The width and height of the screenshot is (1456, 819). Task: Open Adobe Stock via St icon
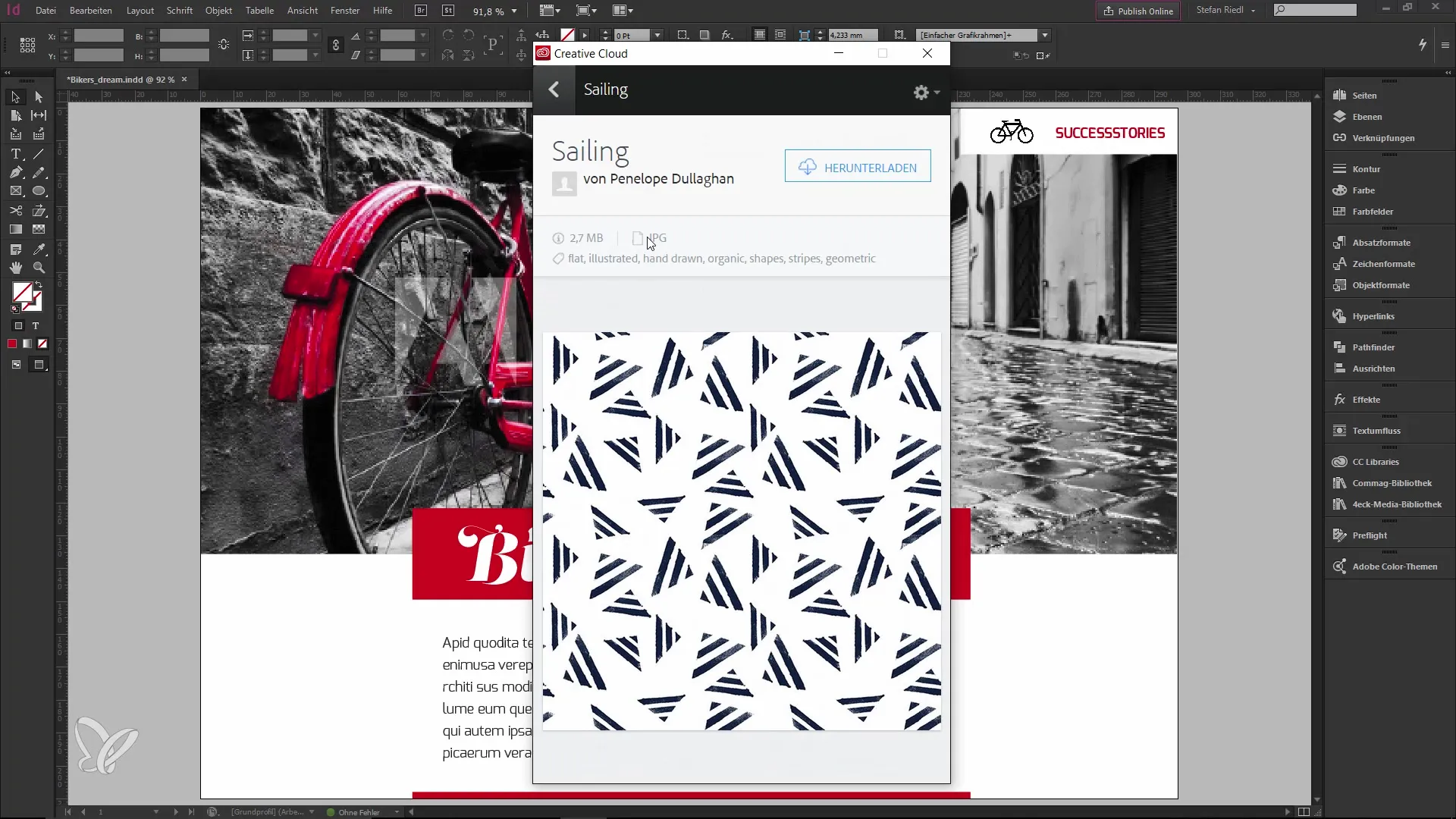(448, 11)
